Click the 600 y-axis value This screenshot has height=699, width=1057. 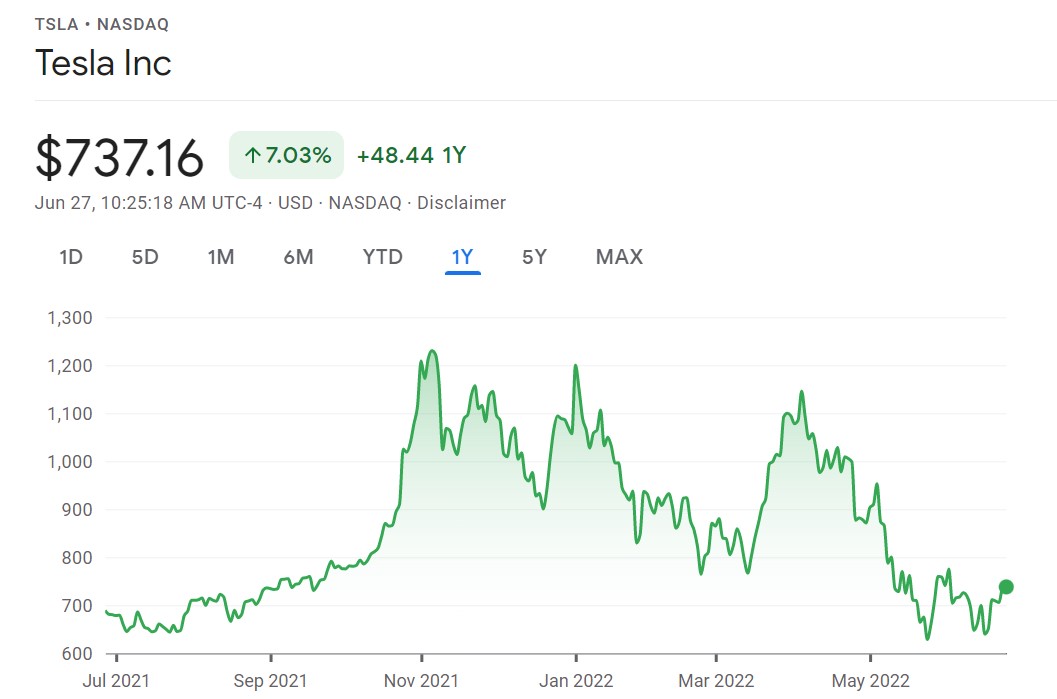pos(77,653)
